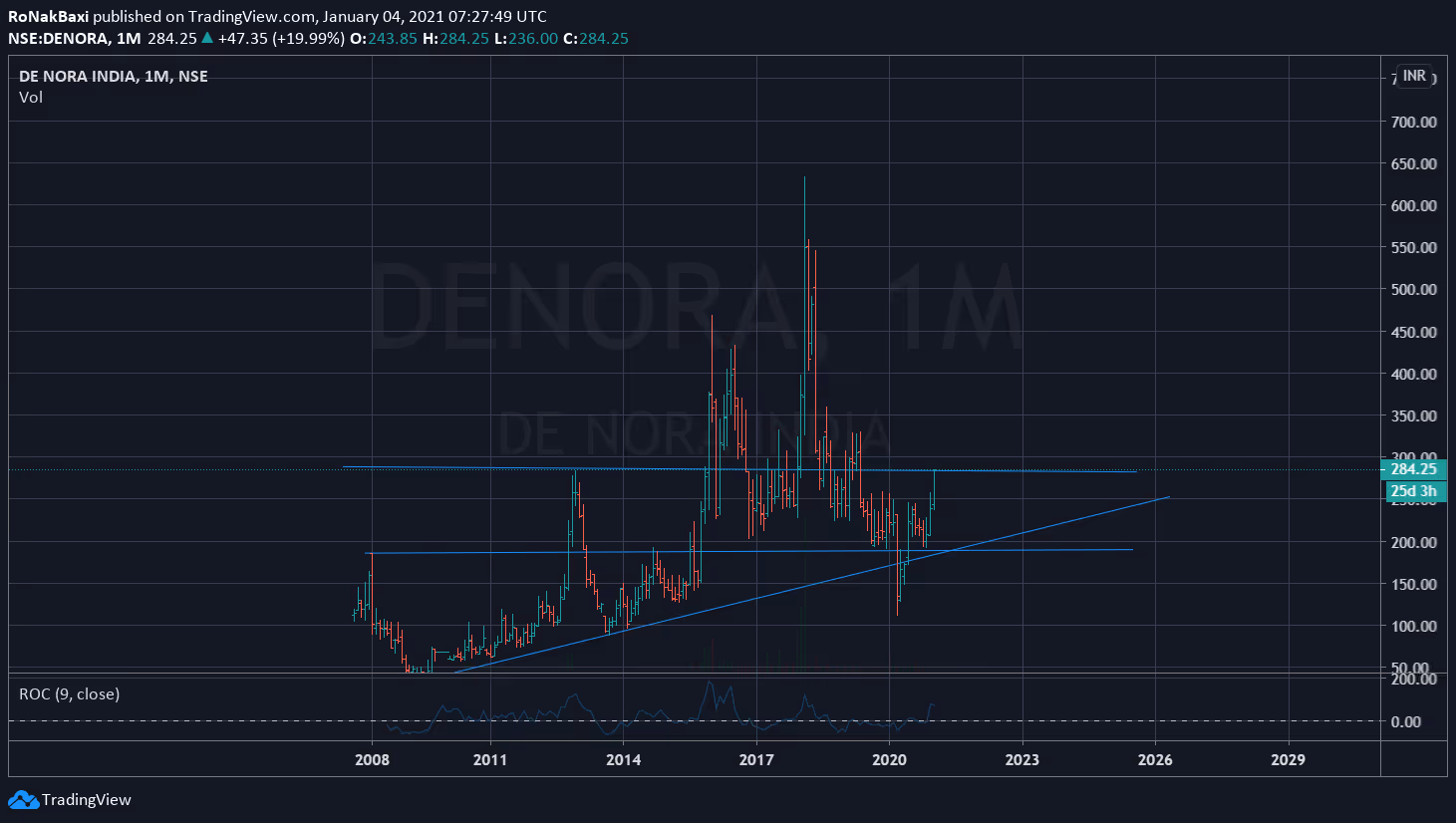Click the TradingView brand text at bottom

click(87, 799)
